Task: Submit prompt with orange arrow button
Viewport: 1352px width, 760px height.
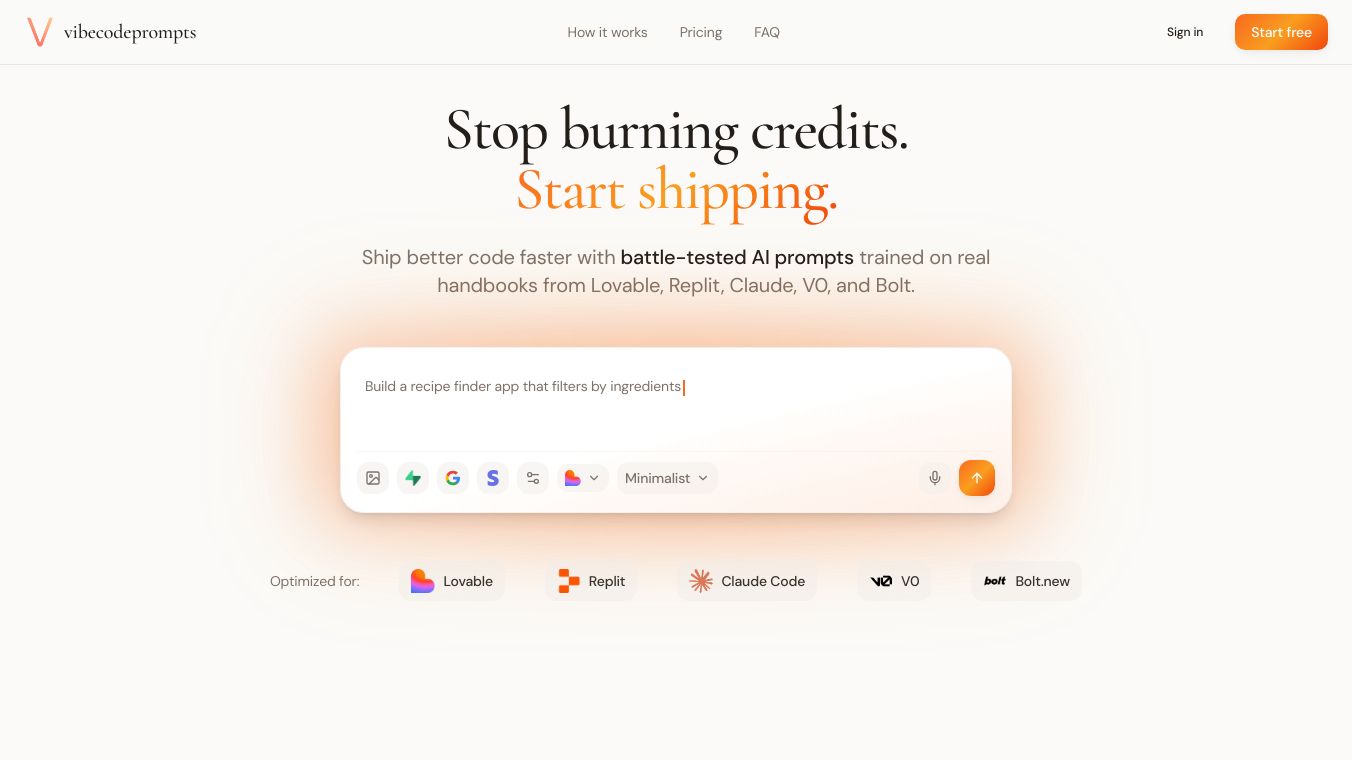Action: (977, 478)
